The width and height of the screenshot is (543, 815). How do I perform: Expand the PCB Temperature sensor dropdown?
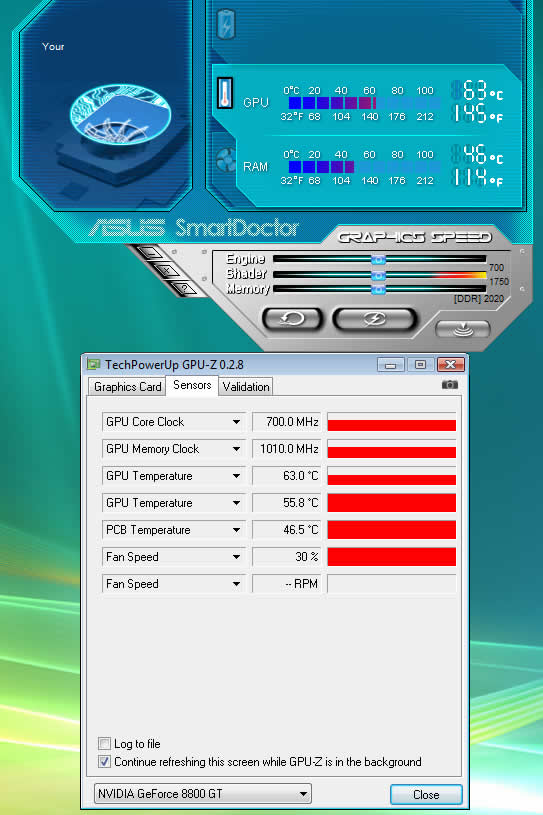coord(236,530)
